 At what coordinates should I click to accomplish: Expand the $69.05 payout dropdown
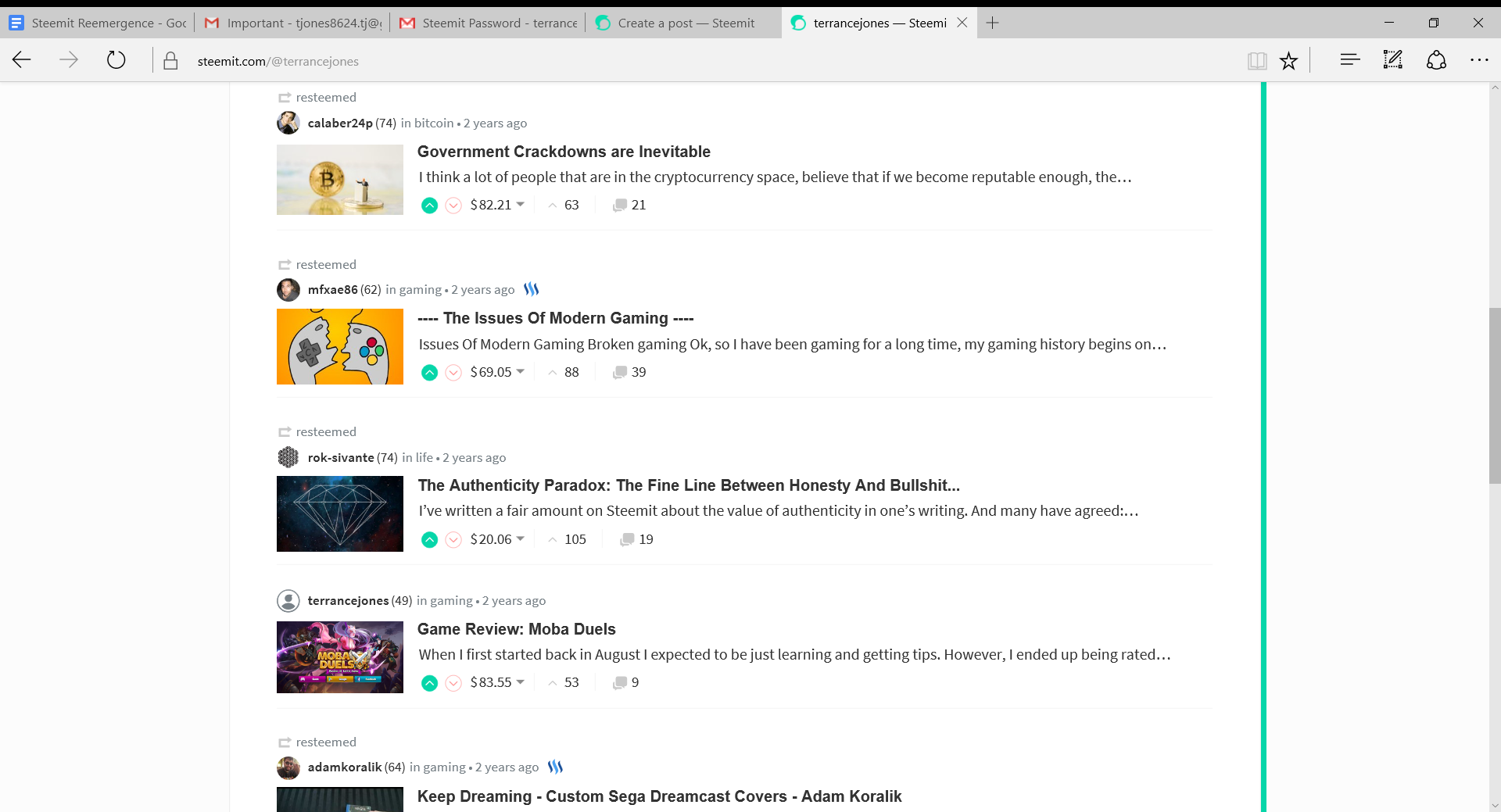click(497, 372)
